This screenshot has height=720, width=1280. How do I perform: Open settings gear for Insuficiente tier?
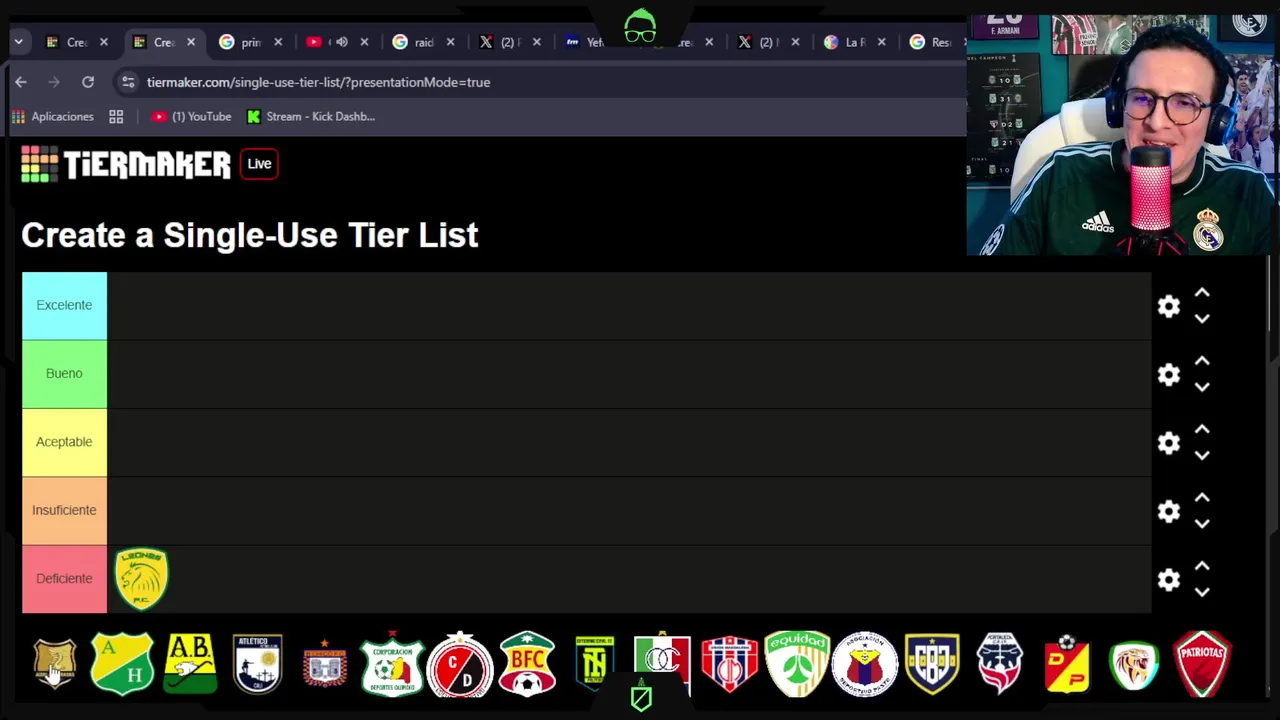pyautogui.click(x=1168, y=511)
